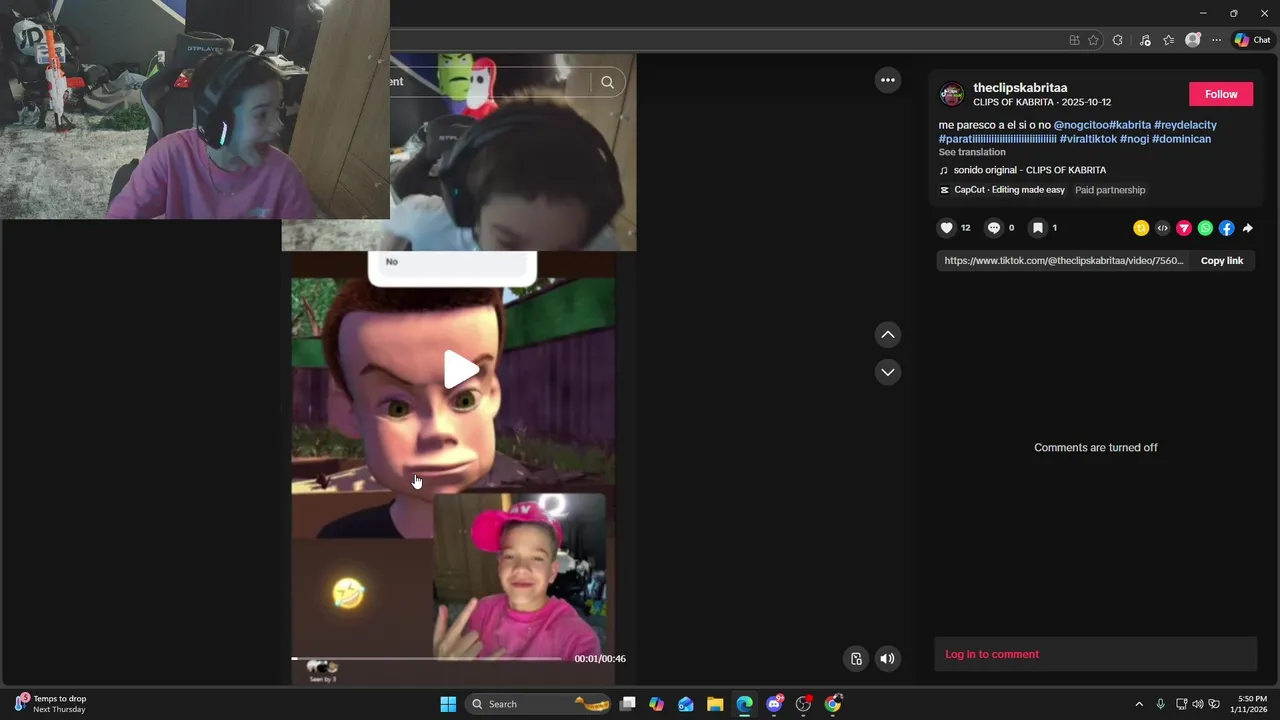Open more share options arrow

tap(1248, 228)
